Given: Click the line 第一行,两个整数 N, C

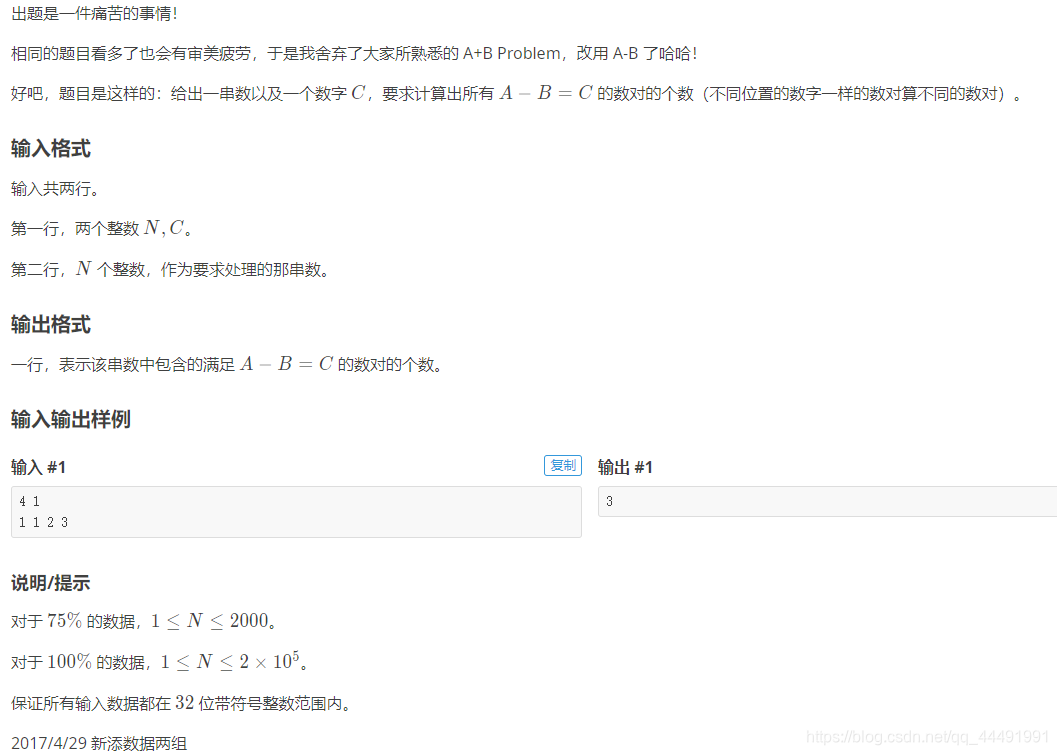Looking at the screenshot, I should 102,229.
